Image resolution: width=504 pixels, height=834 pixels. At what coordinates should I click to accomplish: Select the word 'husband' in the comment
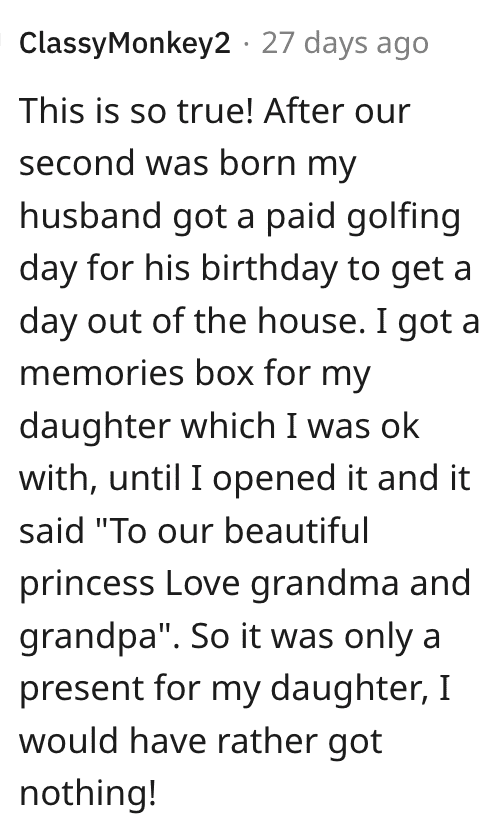pos(90,216)
